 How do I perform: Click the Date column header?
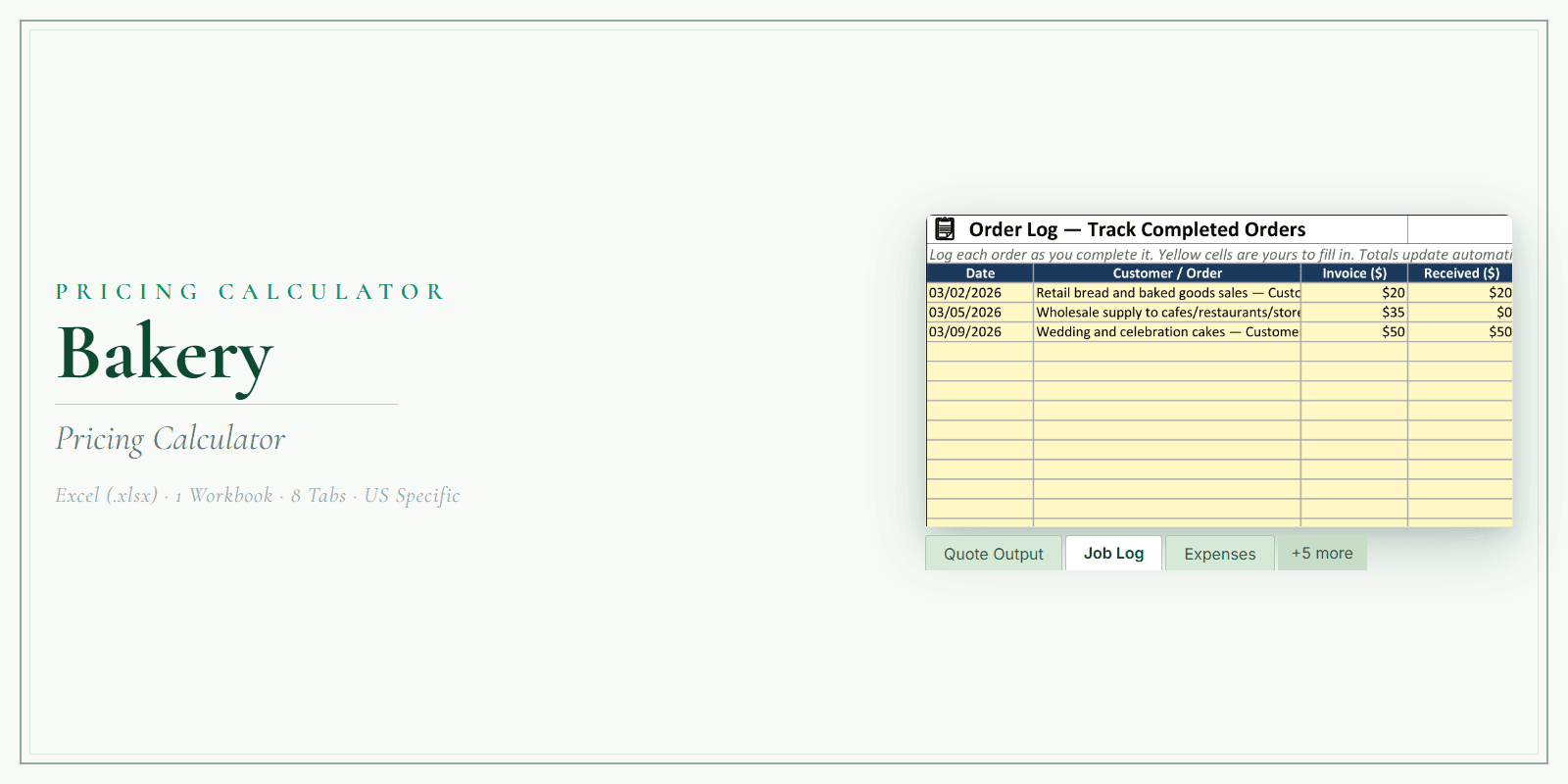(x=980, y=273)
